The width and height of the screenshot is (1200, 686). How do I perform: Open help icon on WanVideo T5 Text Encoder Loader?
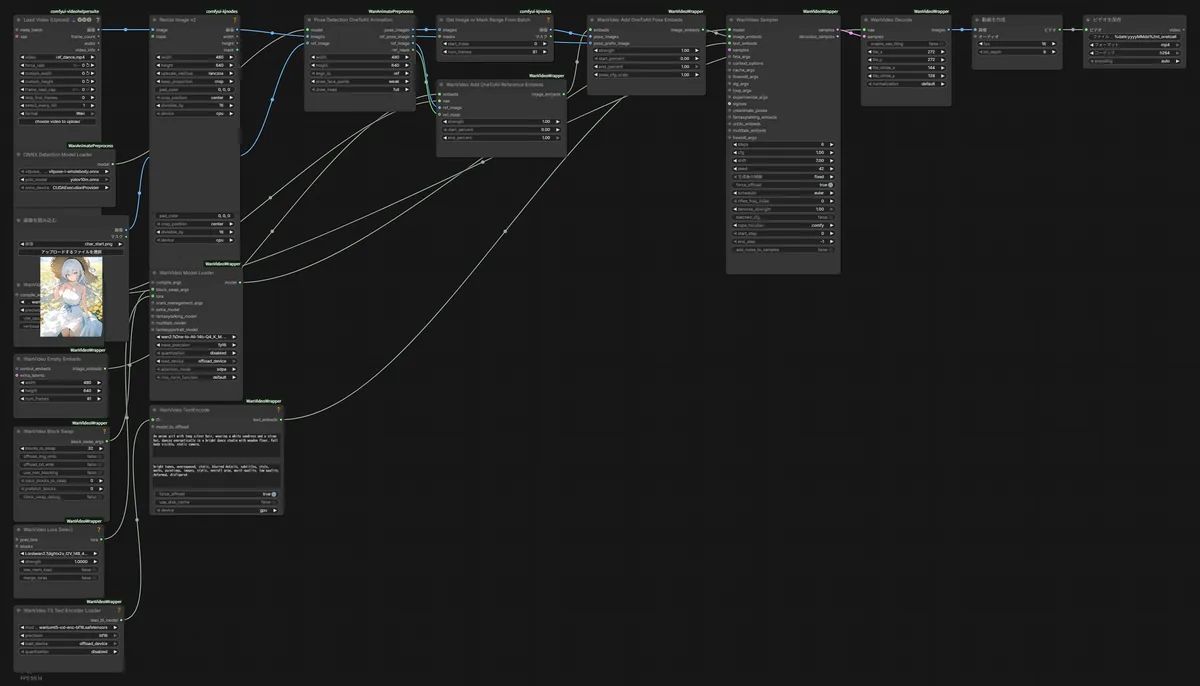(118, 610)
